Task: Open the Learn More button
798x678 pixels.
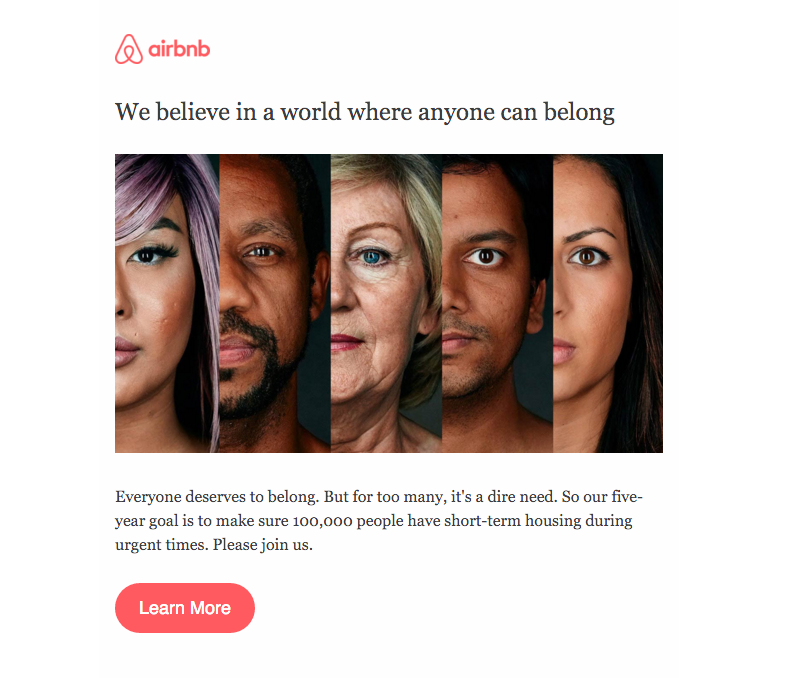Action: (x=185, y=608)
